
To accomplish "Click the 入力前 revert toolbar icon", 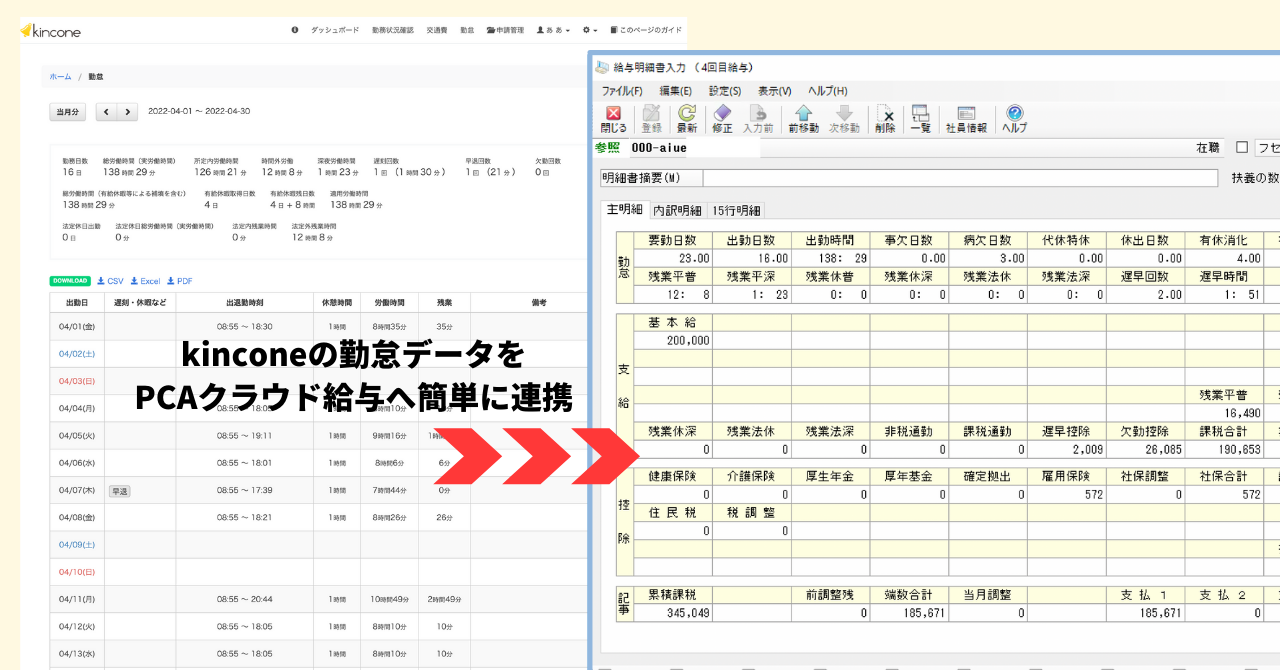I will click(758, 119).
